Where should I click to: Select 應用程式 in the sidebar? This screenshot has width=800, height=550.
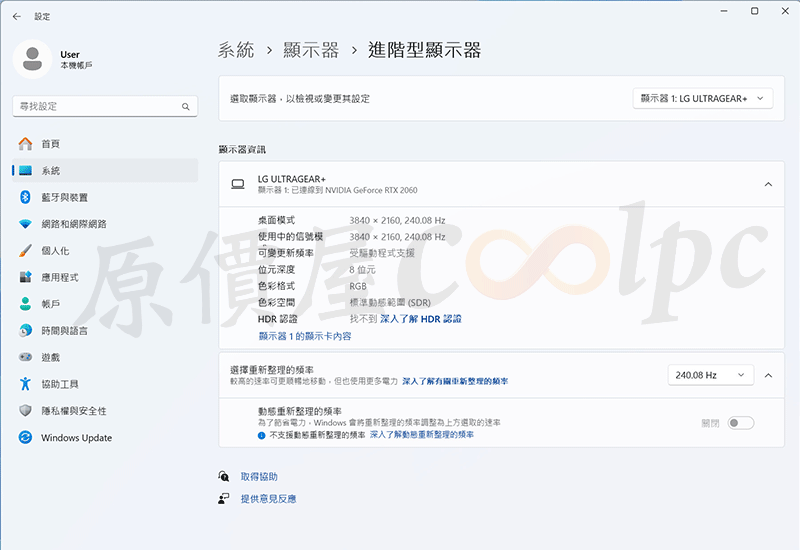(105, 277)
